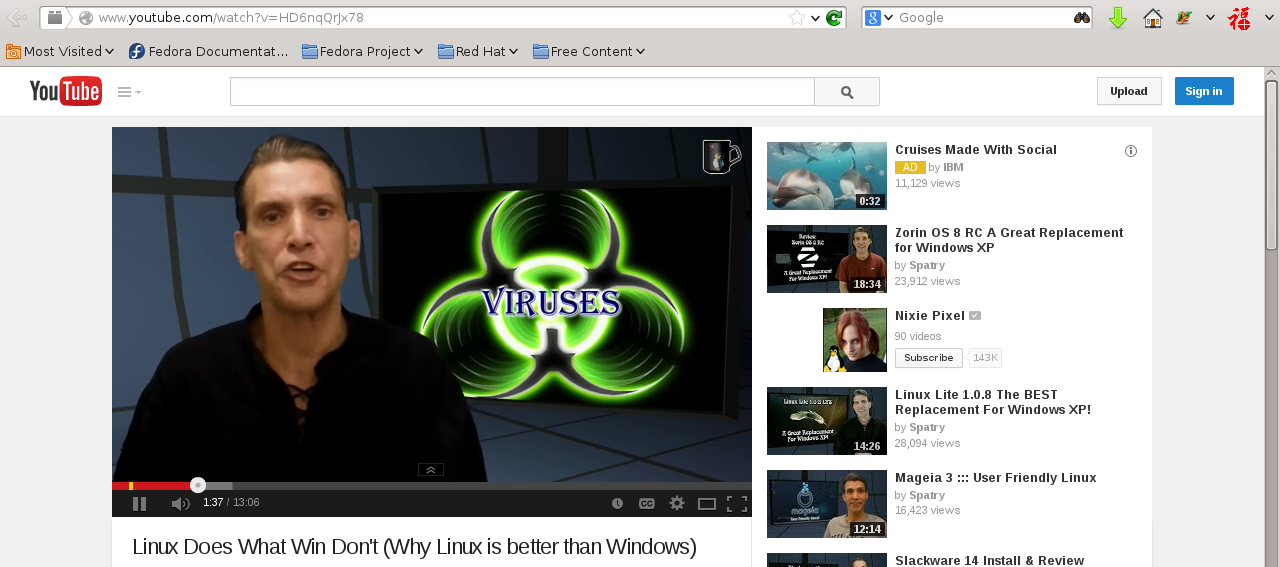Click IBM advertiser name under Cruises ad
The height and width of the screenshot is (567, 1280).
click(x=953, y=167)
